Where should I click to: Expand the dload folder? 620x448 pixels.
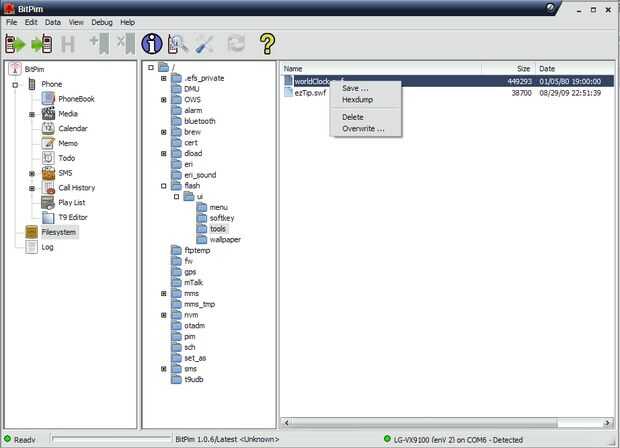(164, 153)
